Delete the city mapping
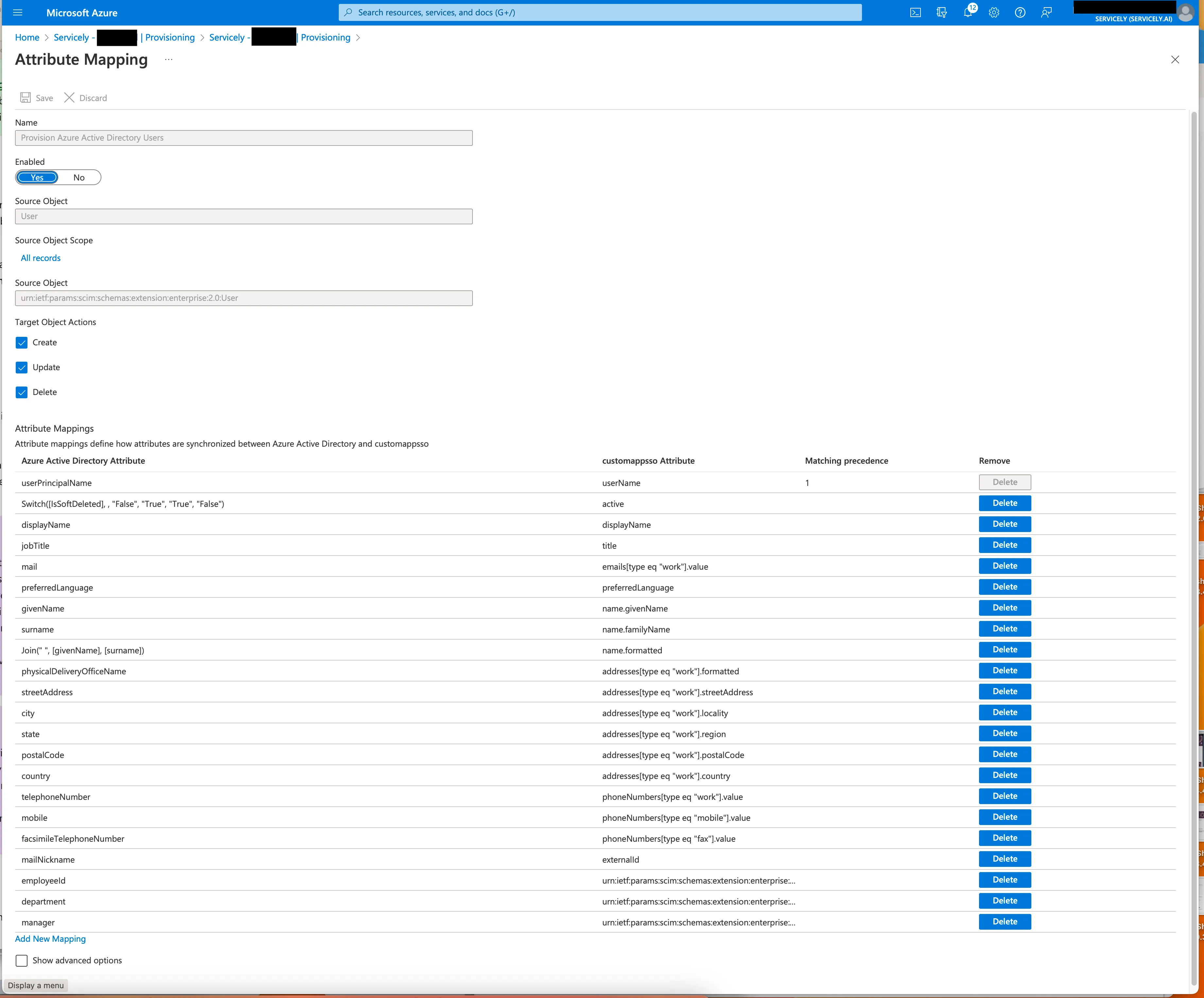The height and width of the screenshot is (998, 1204). 1005,713
